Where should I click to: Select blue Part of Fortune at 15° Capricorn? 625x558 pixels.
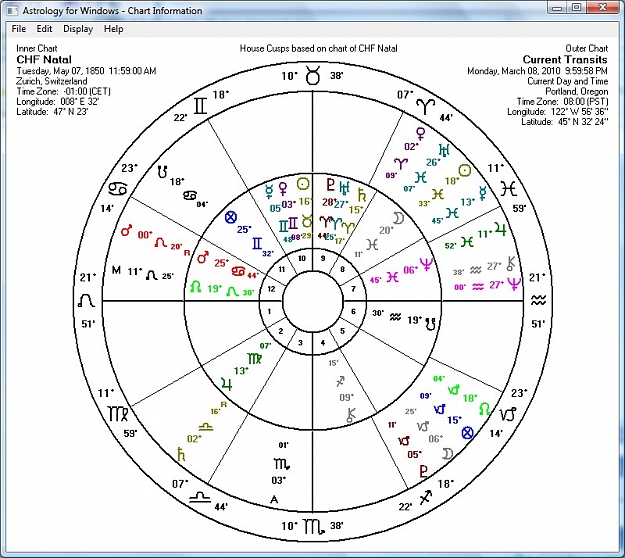(468, 433)
